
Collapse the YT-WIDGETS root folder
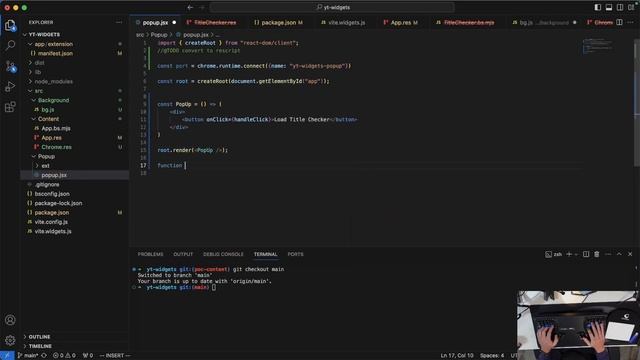(44, 35)
